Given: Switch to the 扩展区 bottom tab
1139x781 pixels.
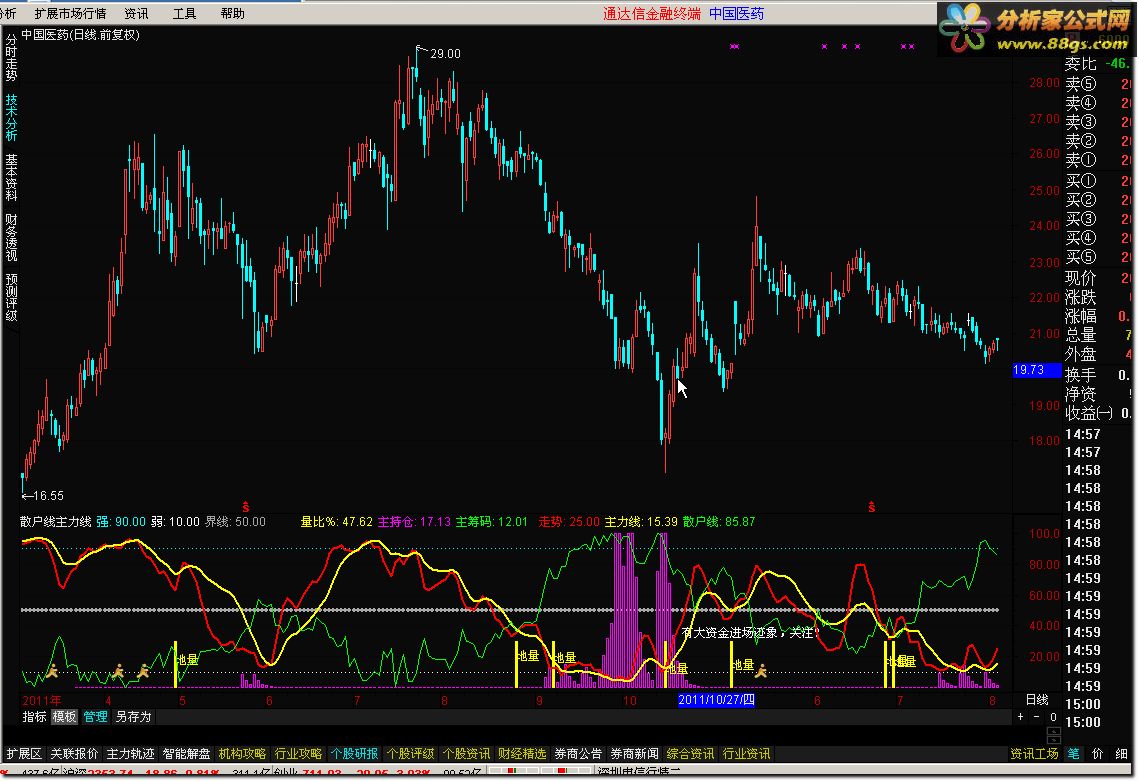Looking at the screenshot, I should coord(24,754).
